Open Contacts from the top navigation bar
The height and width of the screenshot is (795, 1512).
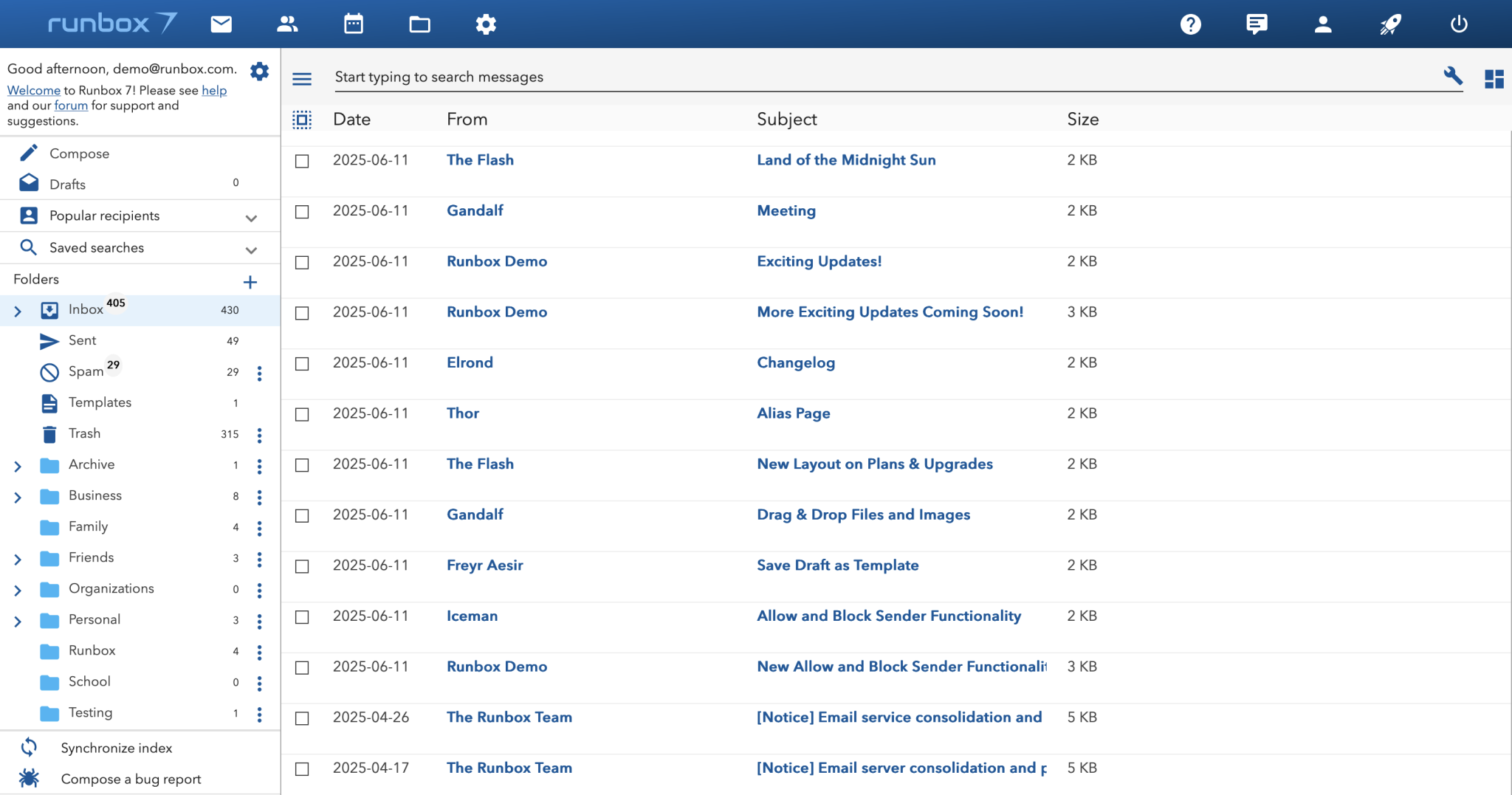287,24
